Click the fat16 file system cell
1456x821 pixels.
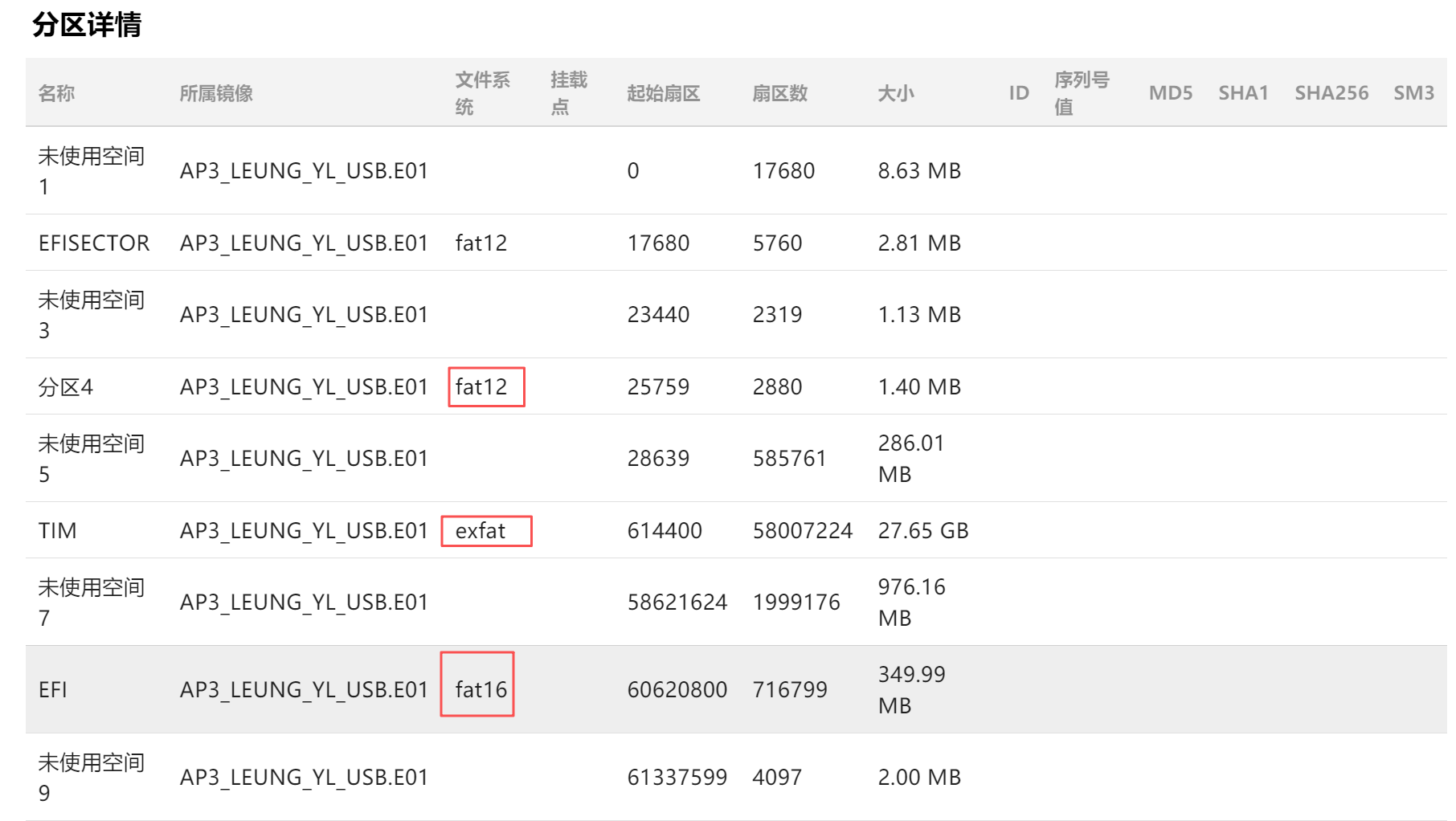point(481,689)
